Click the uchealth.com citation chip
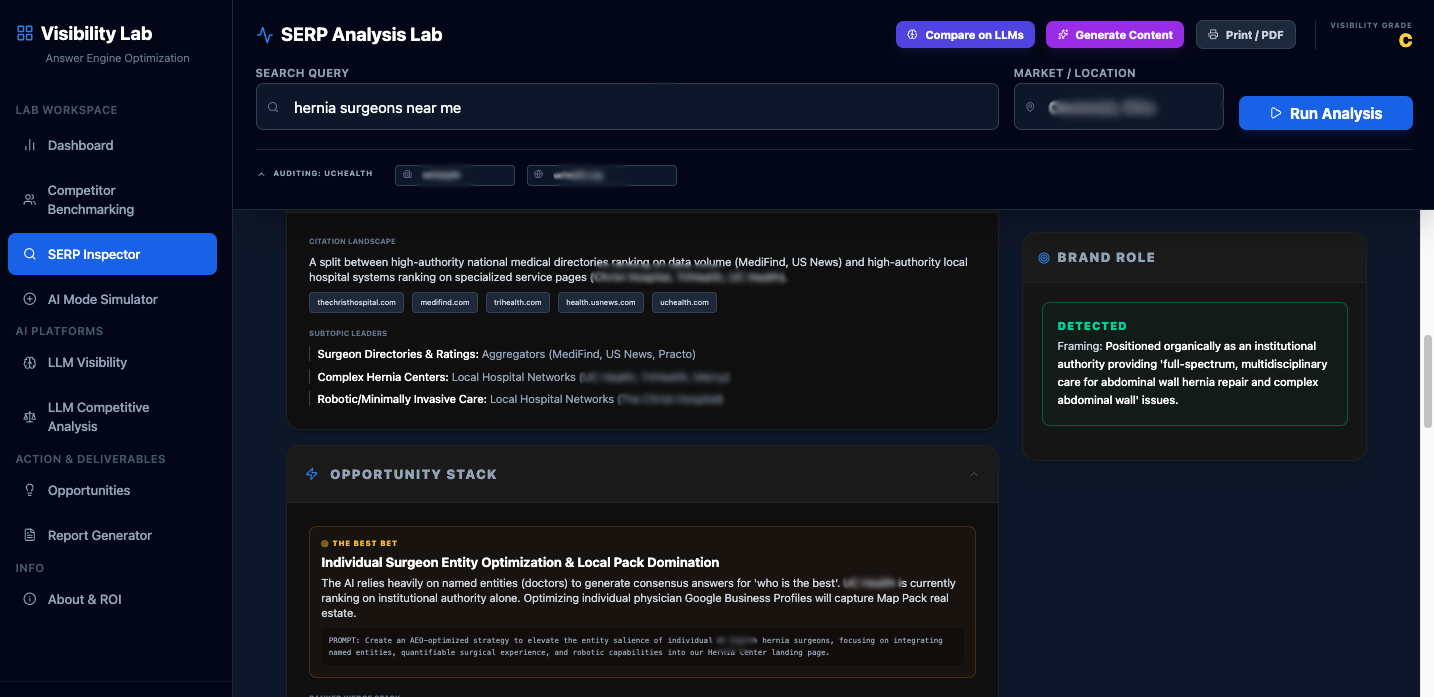The width and height of the screenshot is (1434, 697). tap(684, 302)
